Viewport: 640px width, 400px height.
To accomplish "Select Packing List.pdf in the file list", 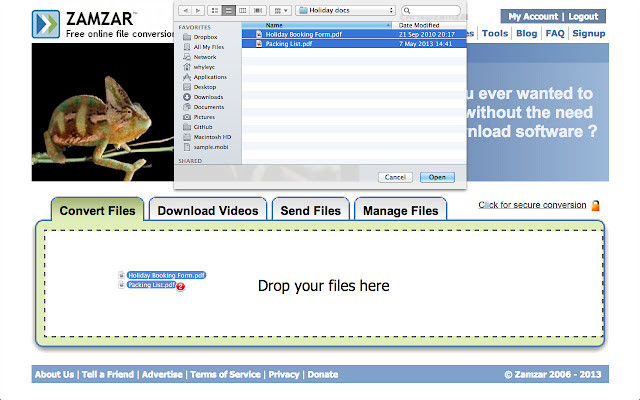I will (290, 43).
